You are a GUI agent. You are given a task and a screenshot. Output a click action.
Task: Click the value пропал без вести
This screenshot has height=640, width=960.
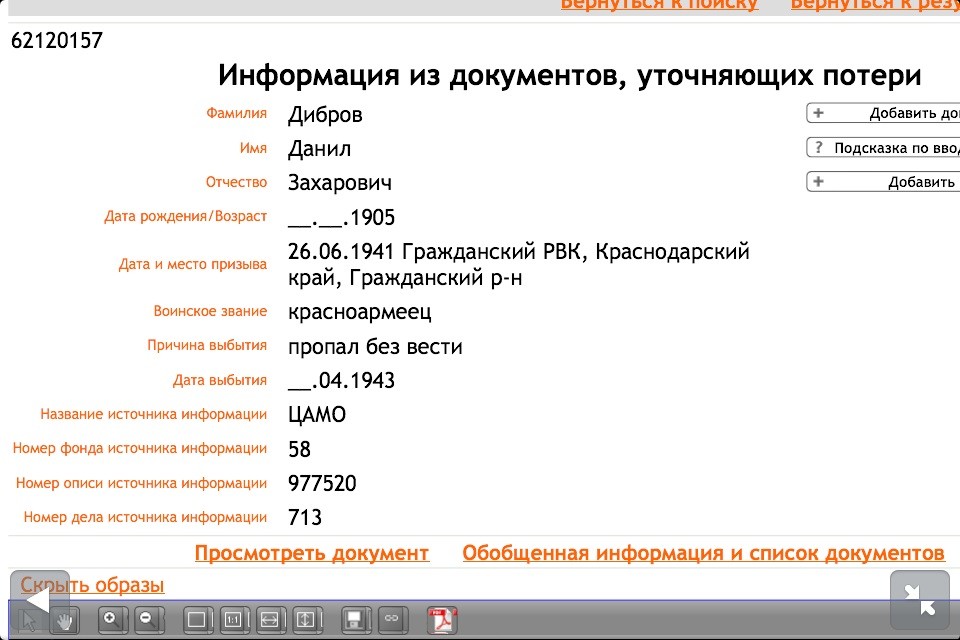click(x=375, y=347)
